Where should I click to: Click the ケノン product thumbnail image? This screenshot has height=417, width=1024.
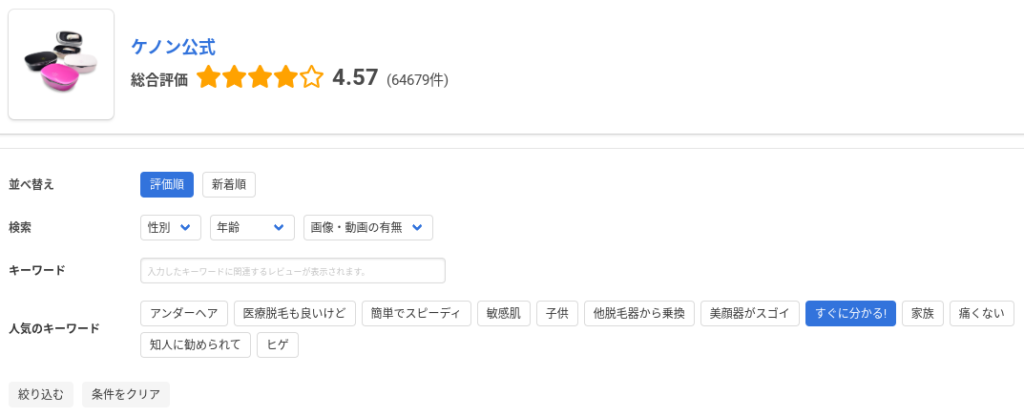pos(61,64)
